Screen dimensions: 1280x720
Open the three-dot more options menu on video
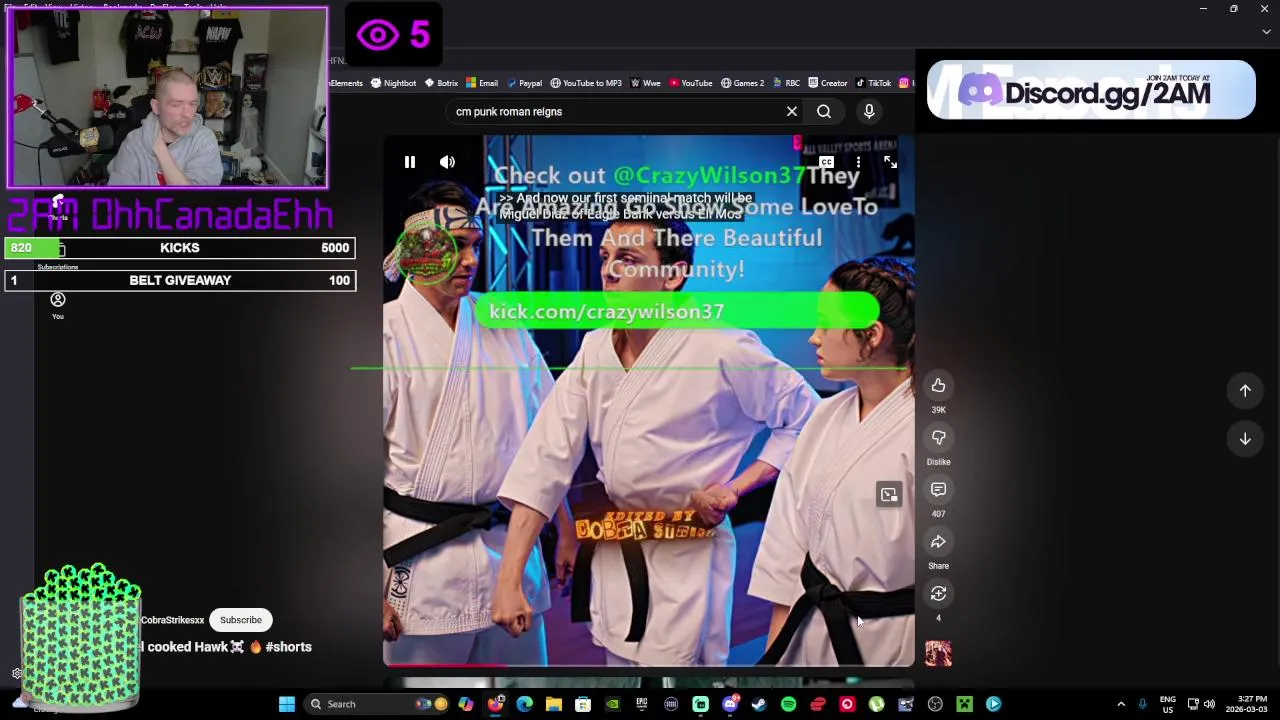(858, 162)
